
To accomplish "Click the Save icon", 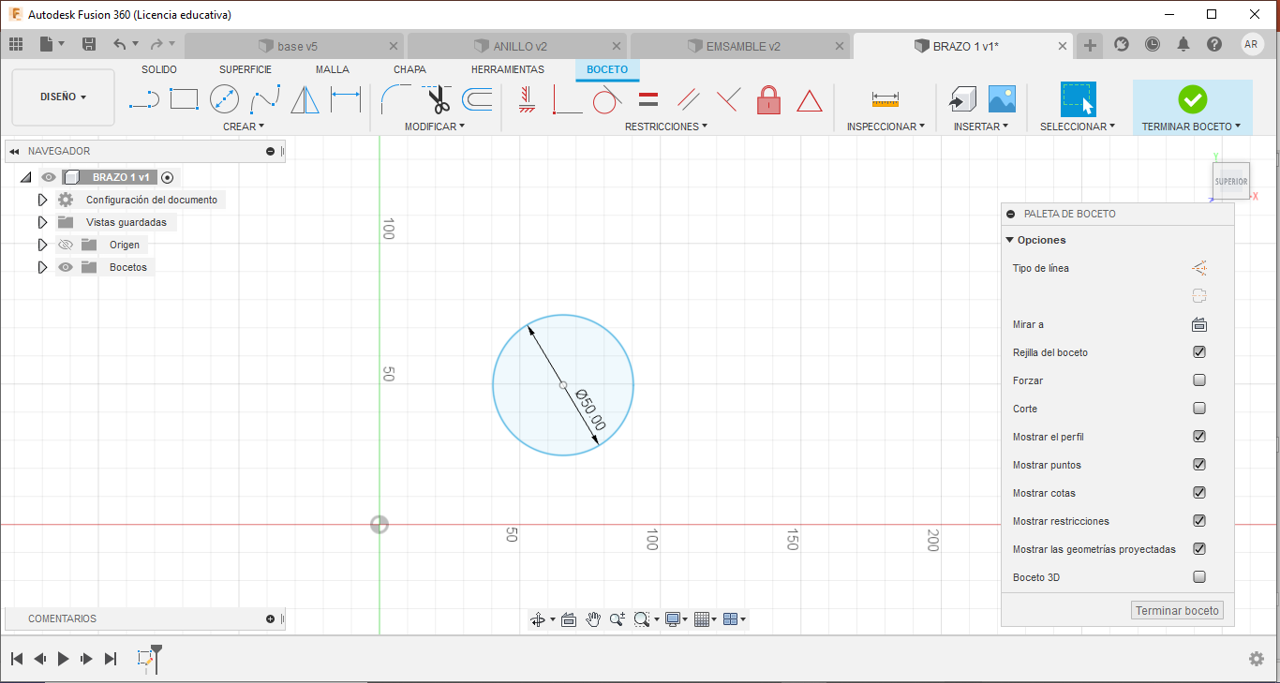I will coord(89,44).
